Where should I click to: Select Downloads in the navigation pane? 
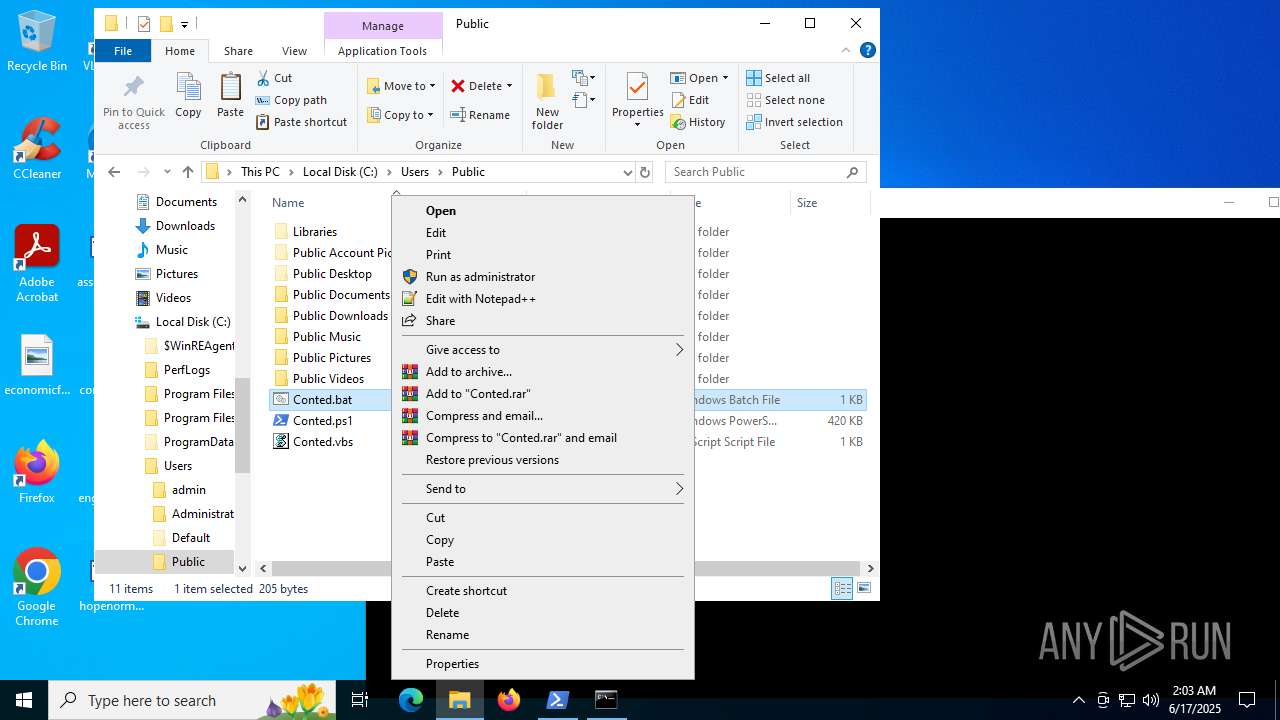185,226
